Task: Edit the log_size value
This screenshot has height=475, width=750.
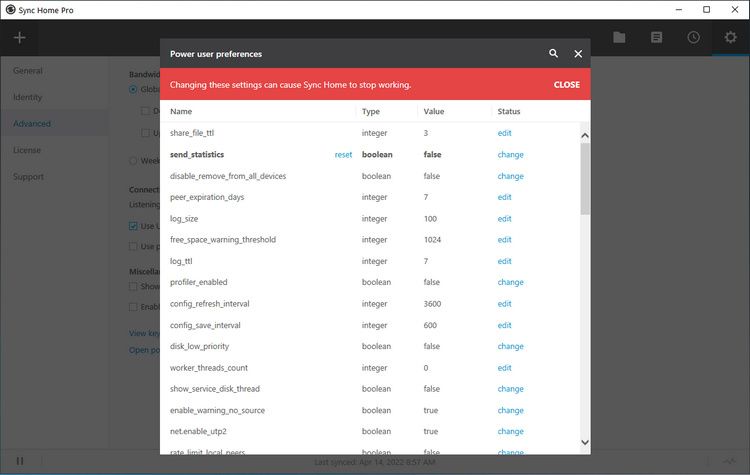Action: click(504, 219)
